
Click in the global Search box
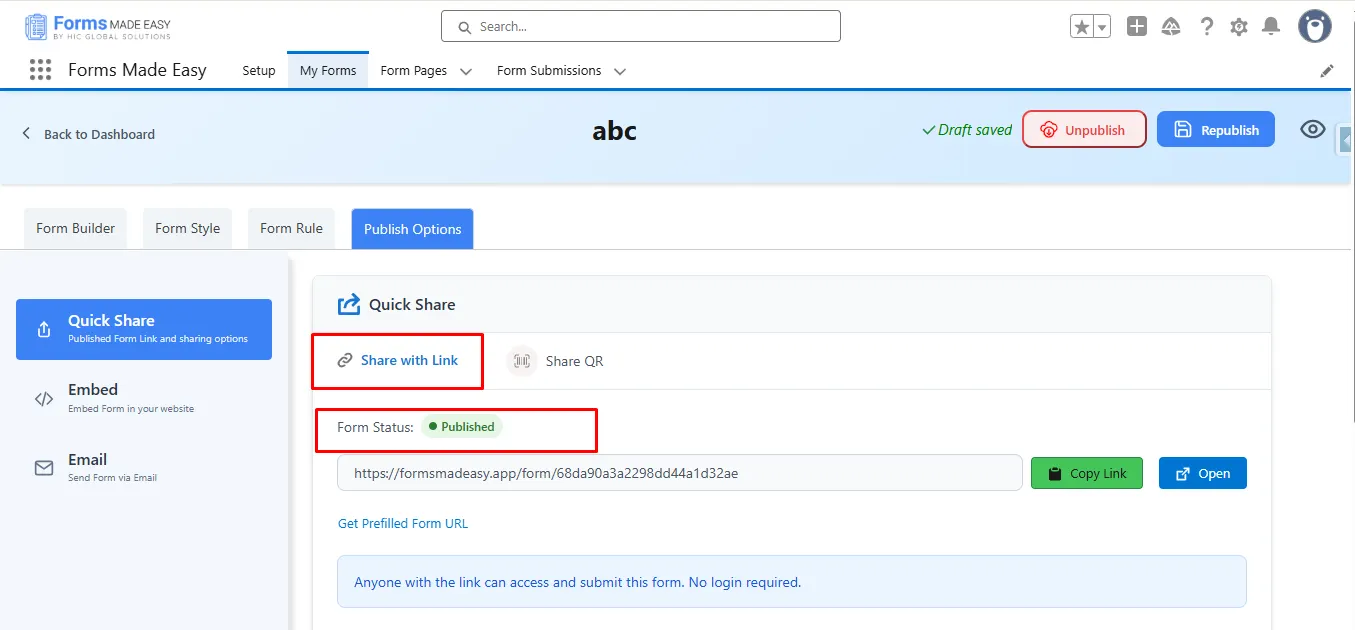pos(641,27)
